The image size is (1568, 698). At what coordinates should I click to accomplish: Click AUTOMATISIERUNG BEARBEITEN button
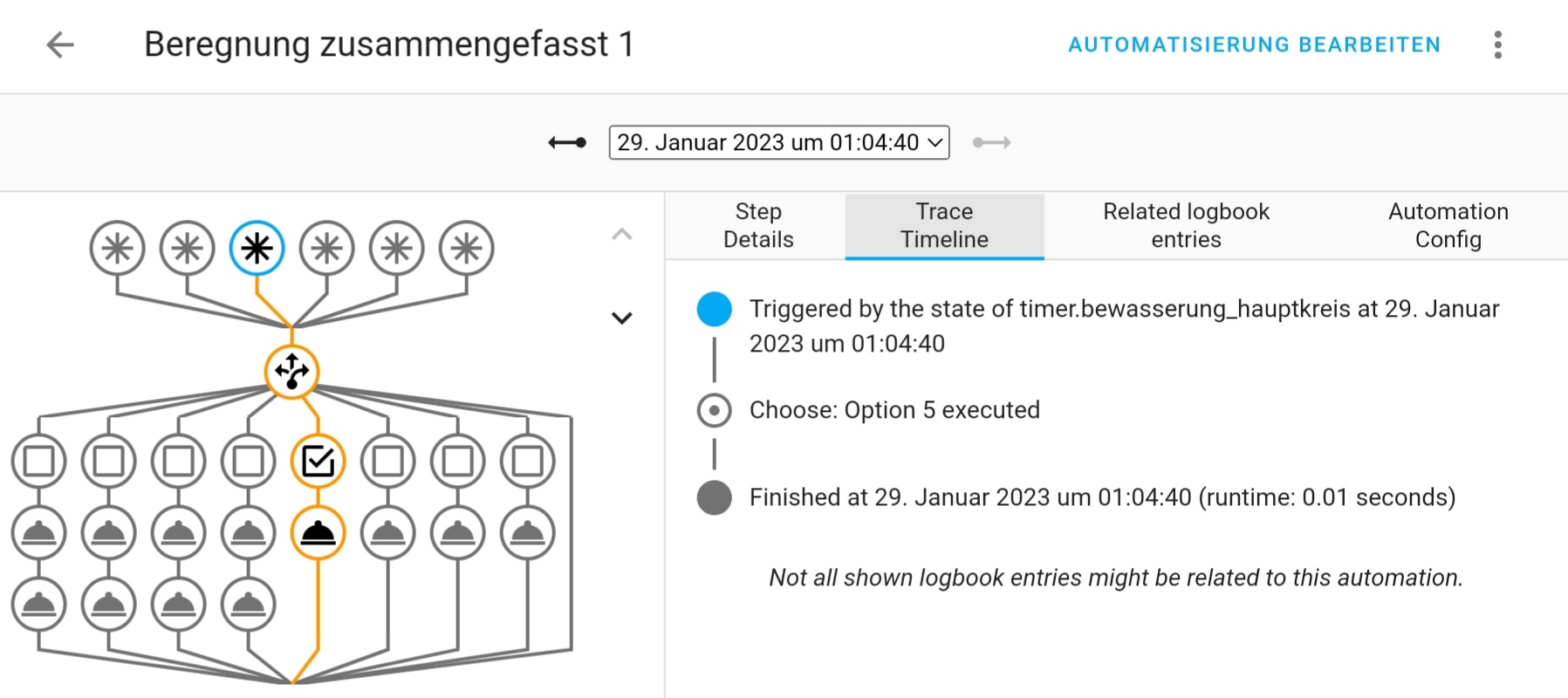click(1254, 44)
